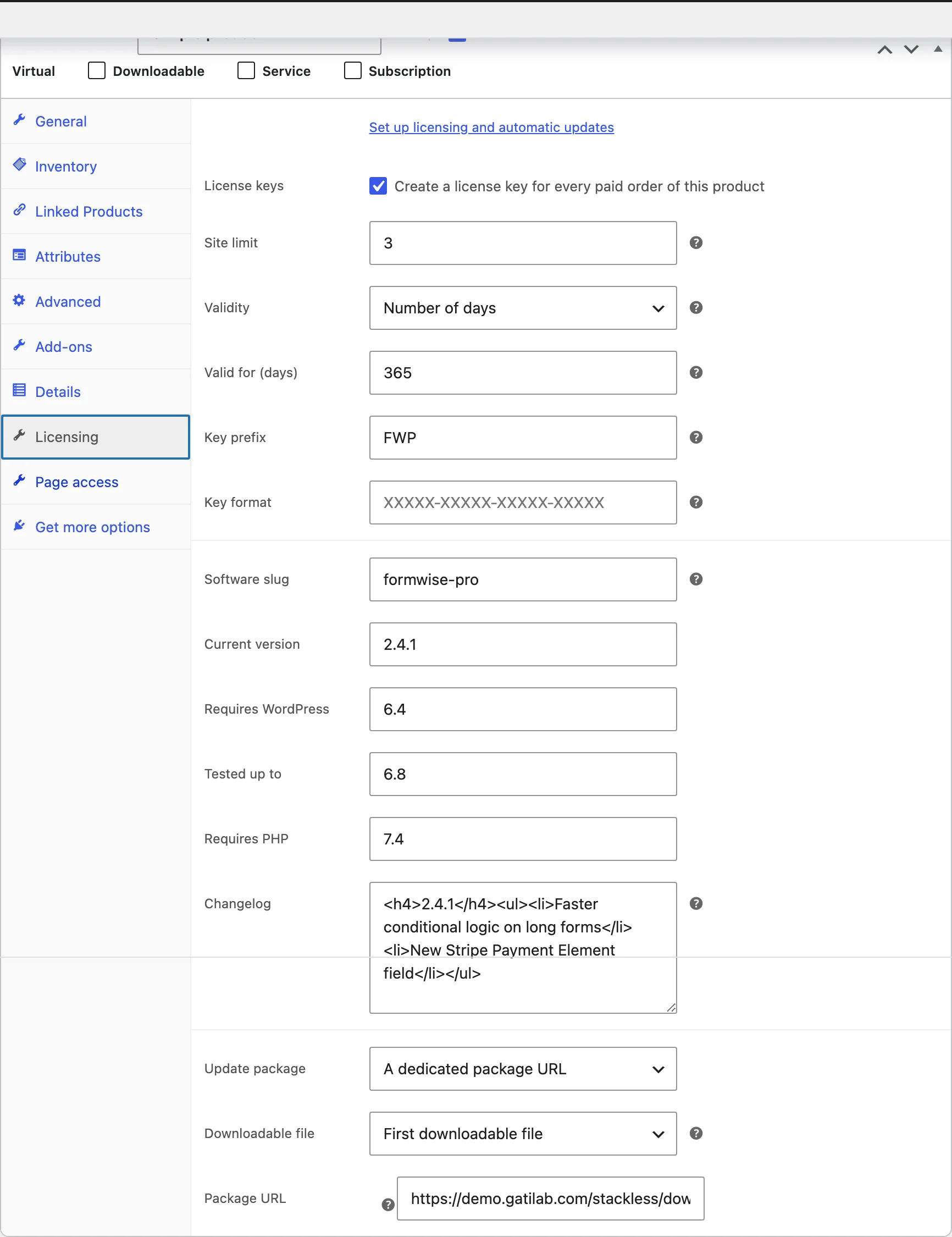Click the Software slug field
Screen dimensions: 952x1237
pyautogui.click(x=523, y=579)
